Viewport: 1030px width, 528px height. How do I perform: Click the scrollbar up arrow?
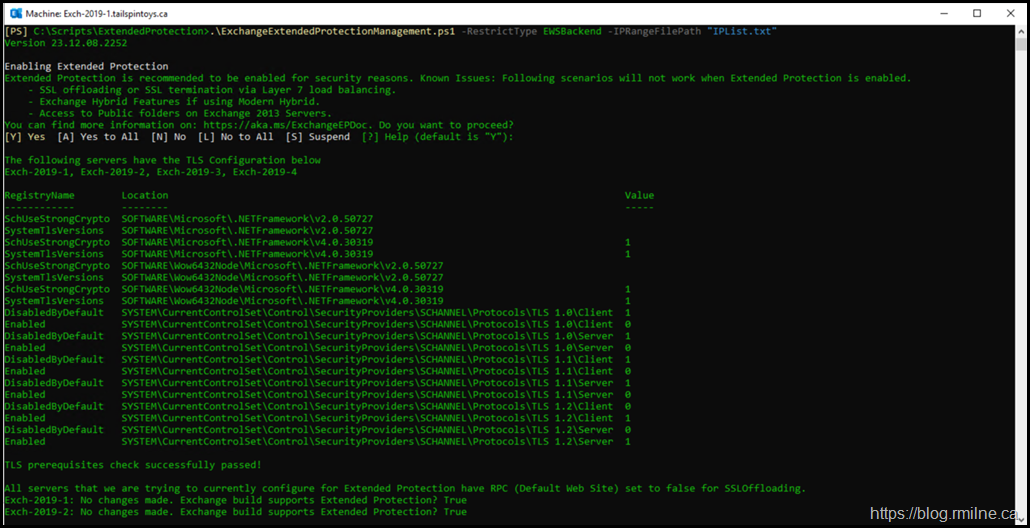1019,32
